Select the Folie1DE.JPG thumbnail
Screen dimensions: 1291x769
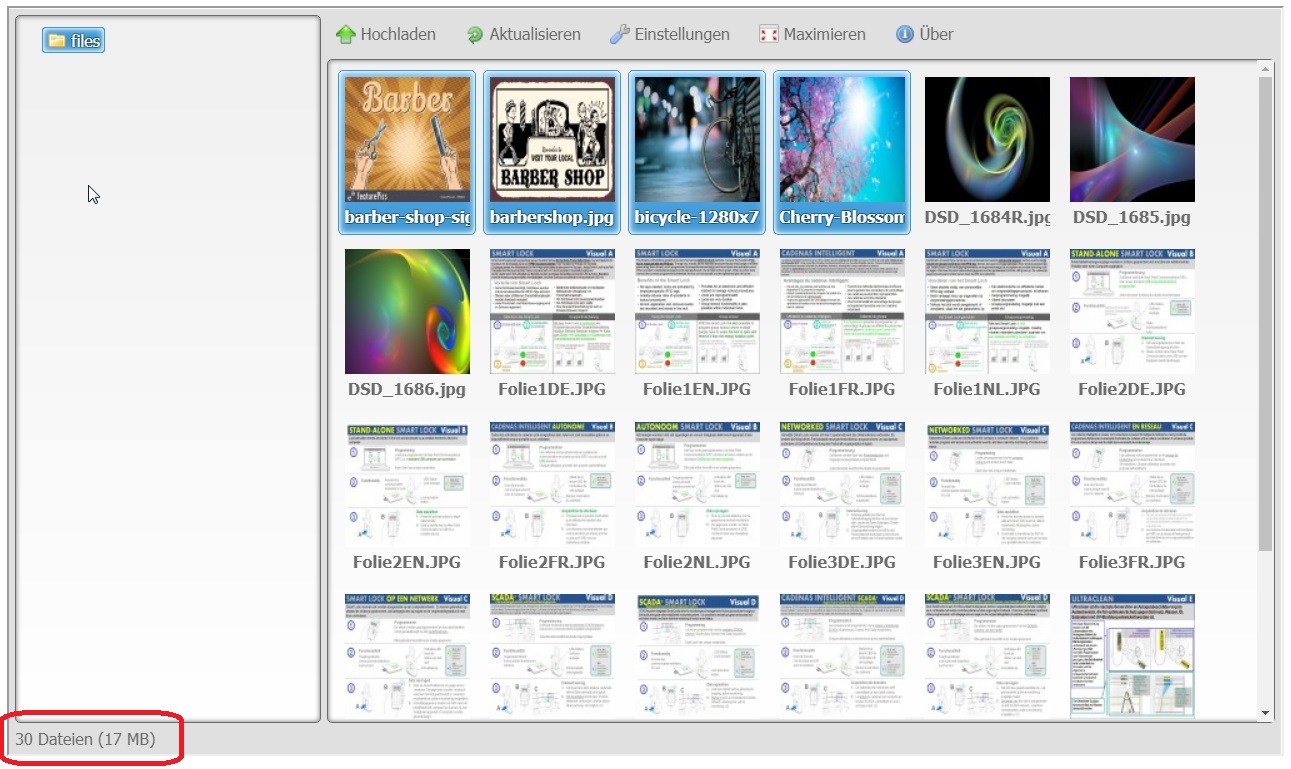552,311
